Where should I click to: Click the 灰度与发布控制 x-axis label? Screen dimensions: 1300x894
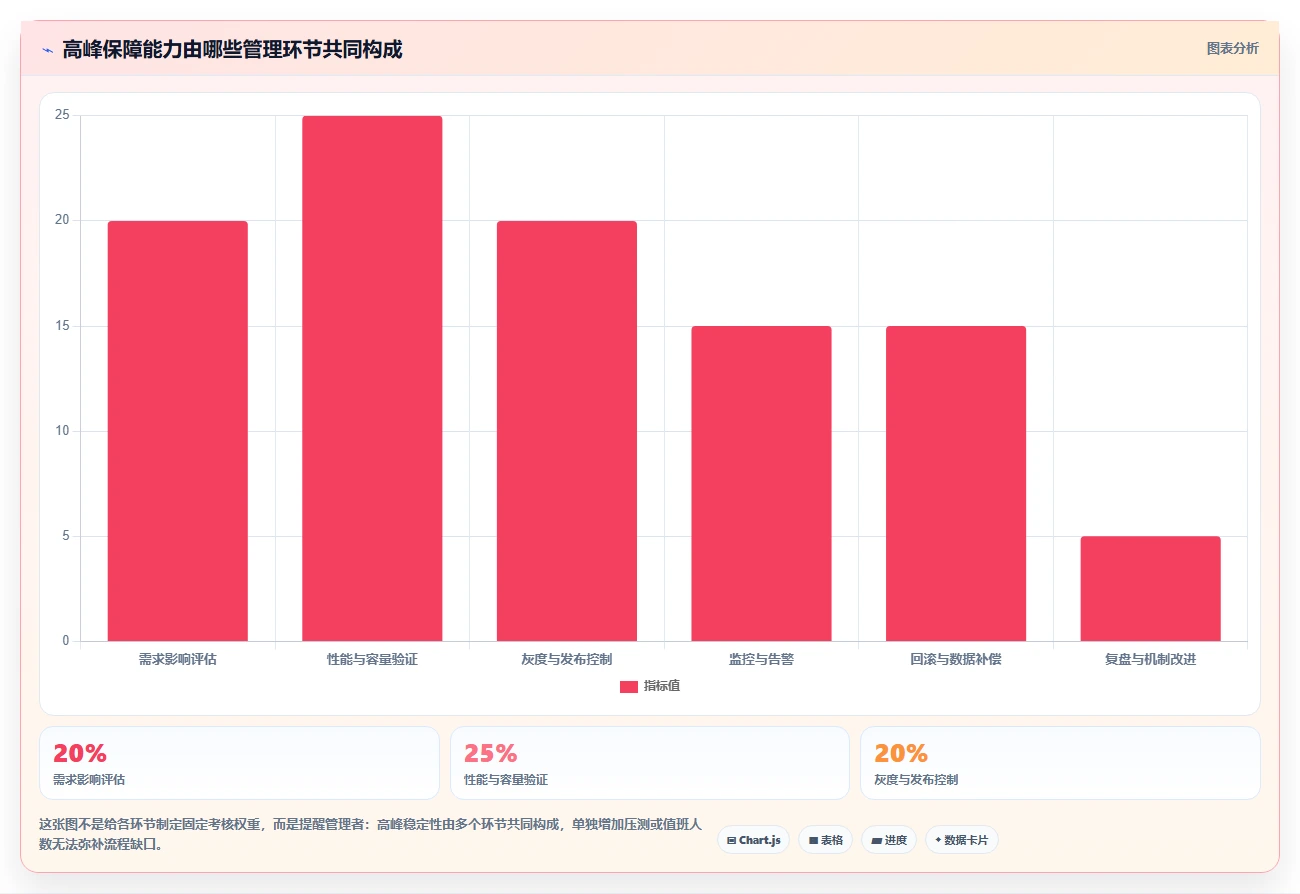click(567, 660)
